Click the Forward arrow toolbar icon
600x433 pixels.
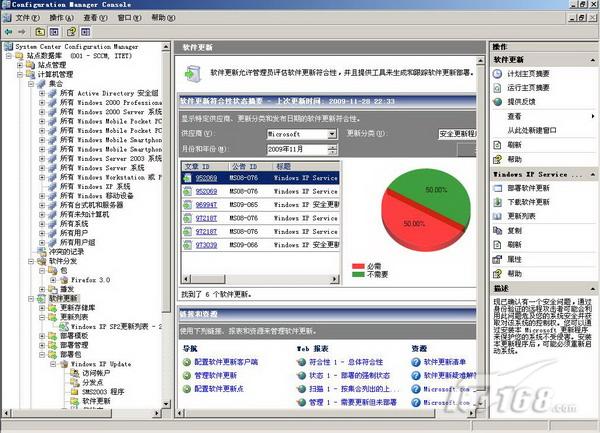click(22, 32)
